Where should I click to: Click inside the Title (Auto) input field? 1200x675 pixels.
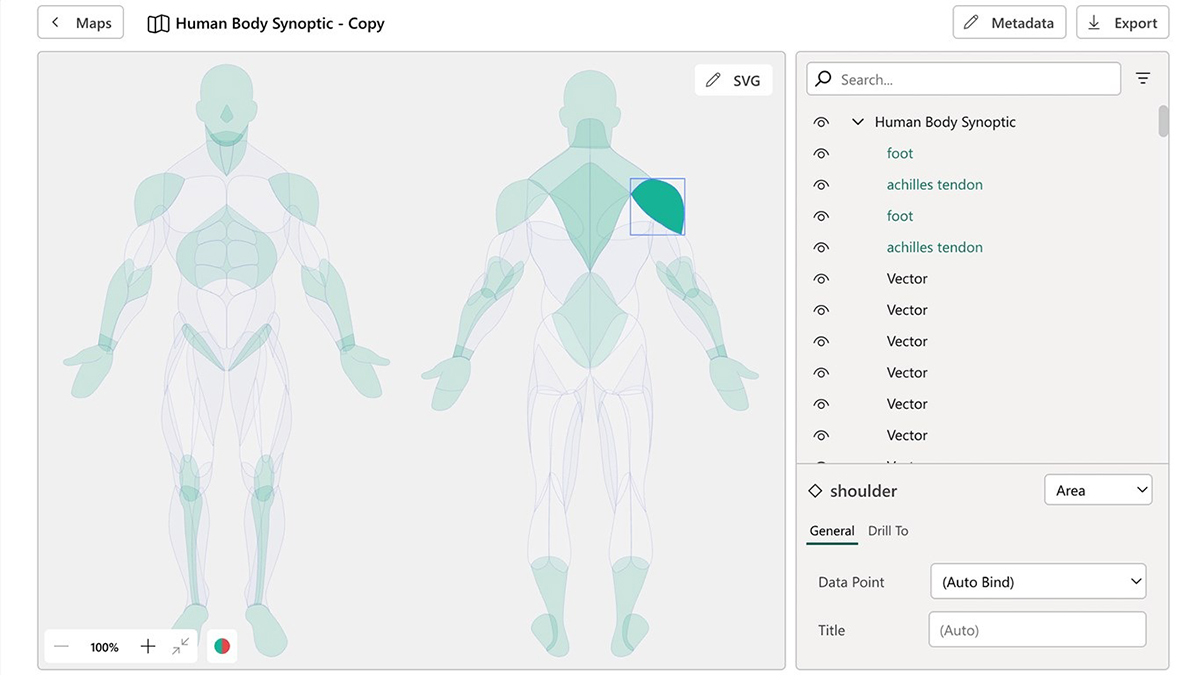pos(1037,629)
